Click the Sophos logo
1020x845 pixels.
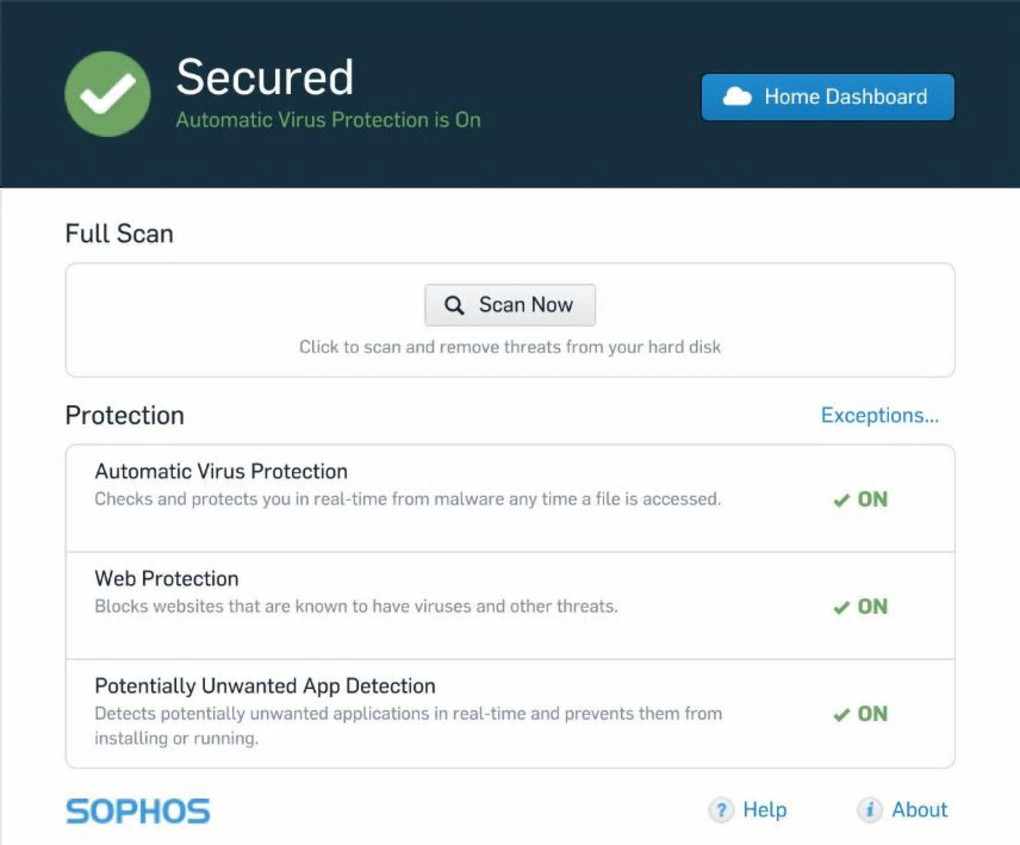[138, 810]
